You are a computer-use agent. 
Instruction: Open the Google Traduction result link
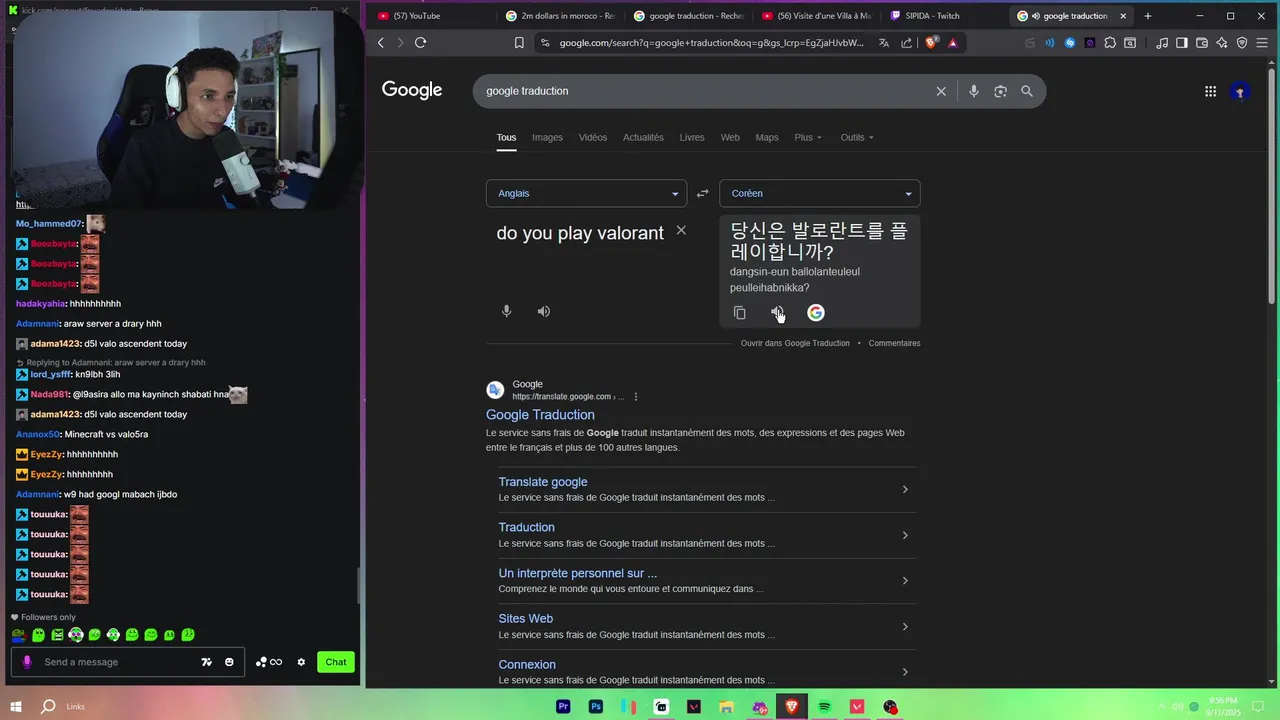(540, 415)
